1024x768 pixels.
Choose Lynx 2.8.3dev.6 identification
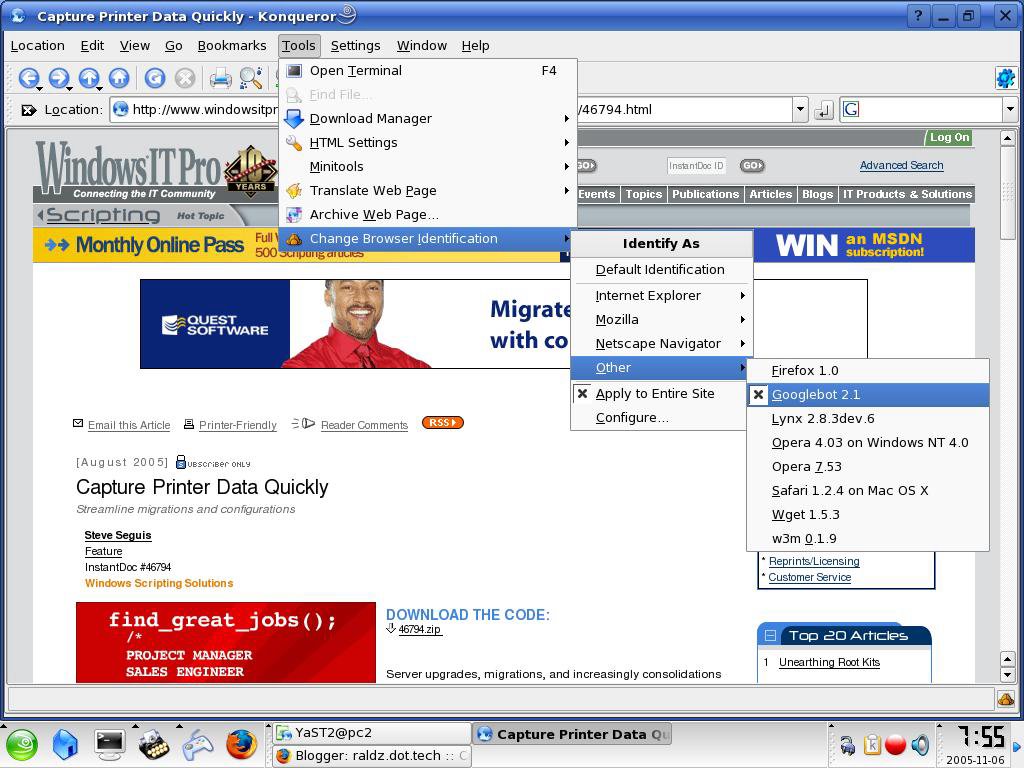(868, 419)
